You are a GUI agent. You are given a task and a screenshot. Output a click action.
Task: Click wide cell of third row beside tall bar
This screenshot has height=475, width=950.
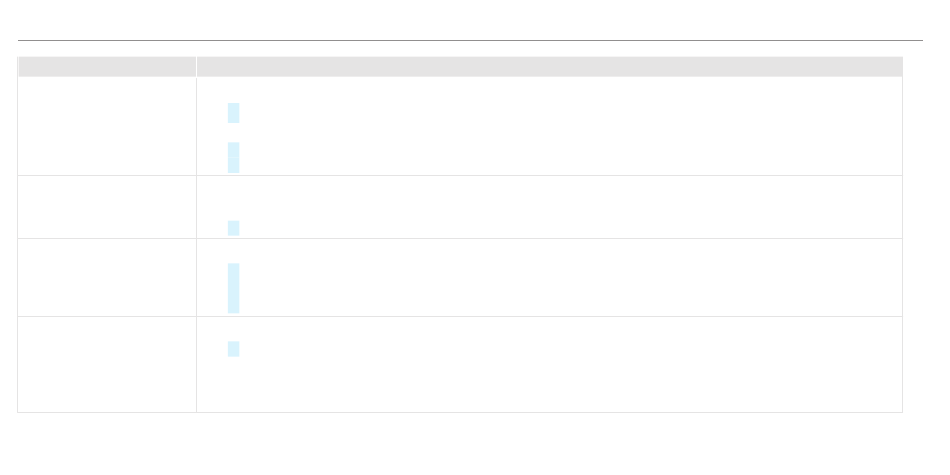pyautogui.click(x=570, y=277)
